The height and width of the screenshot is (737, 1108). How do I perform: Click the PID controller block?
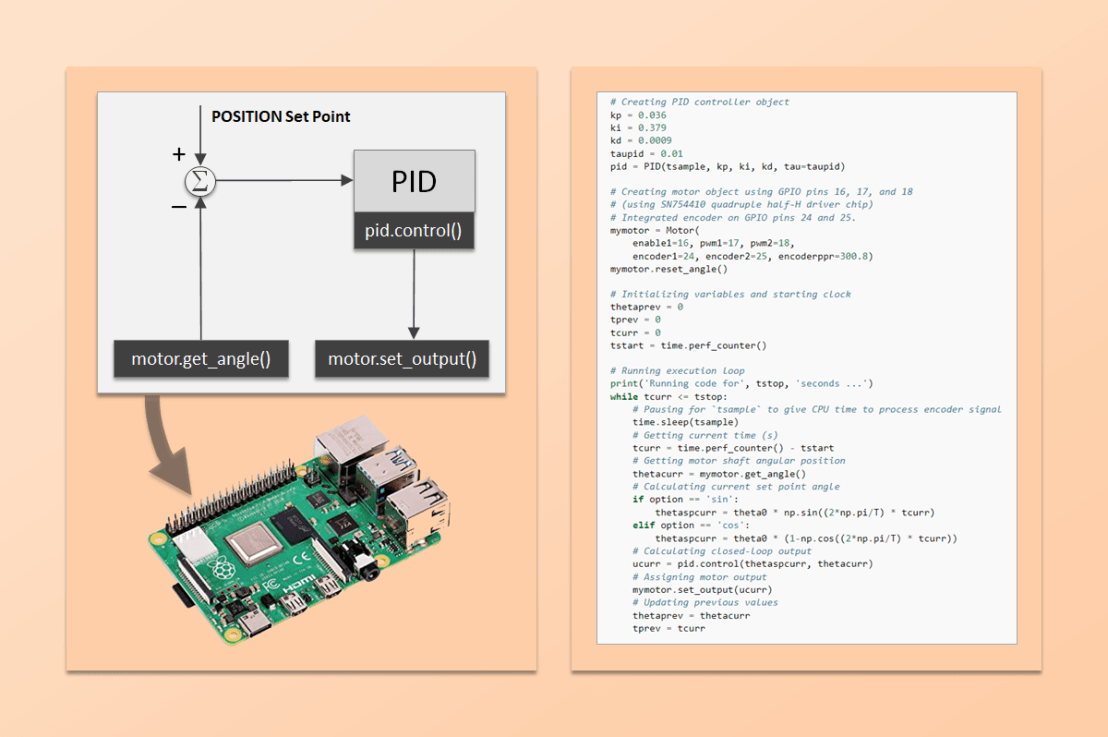coord(413,181)
